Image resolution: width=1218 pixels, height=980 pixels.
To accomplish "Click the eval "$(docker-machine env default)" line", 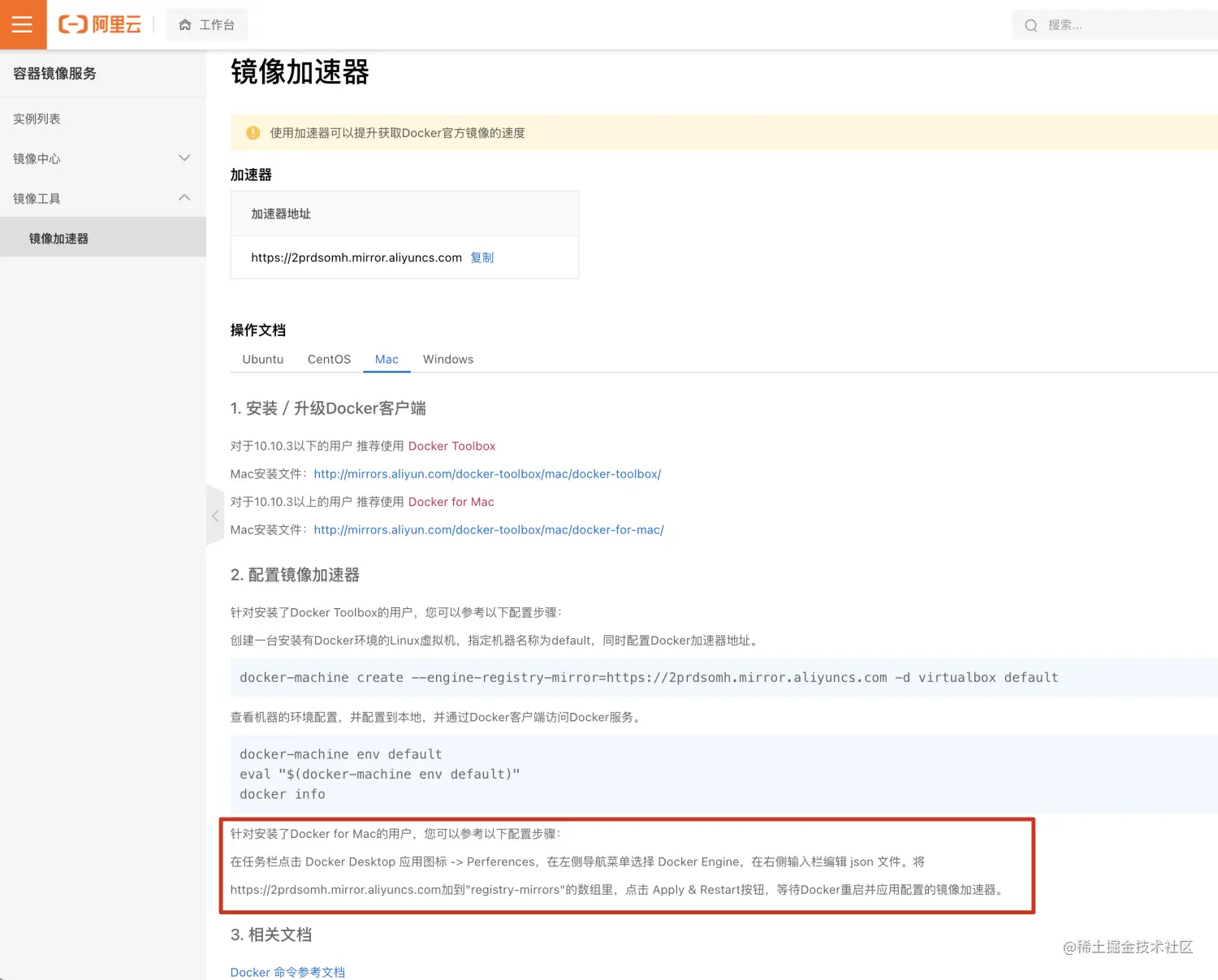I will [x=380, y=774].
